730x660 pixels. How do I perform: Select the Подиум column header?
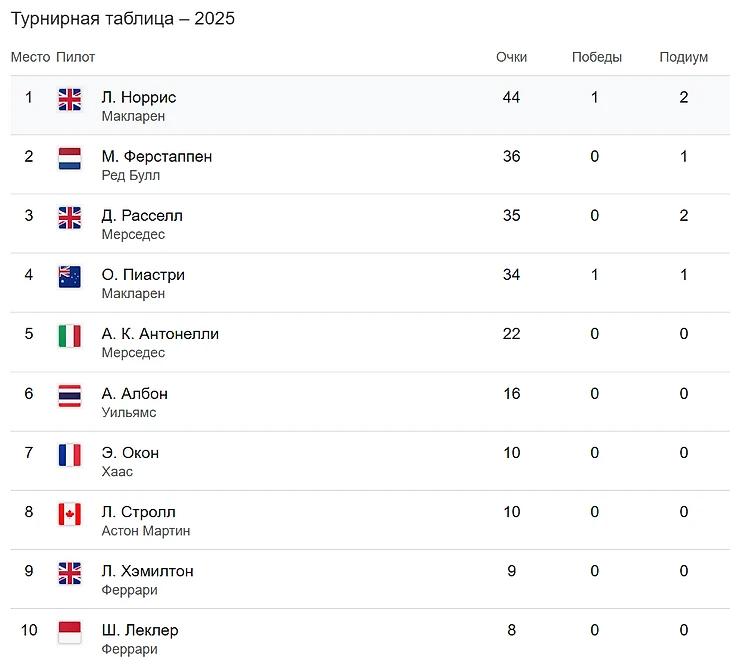(683, 57)
